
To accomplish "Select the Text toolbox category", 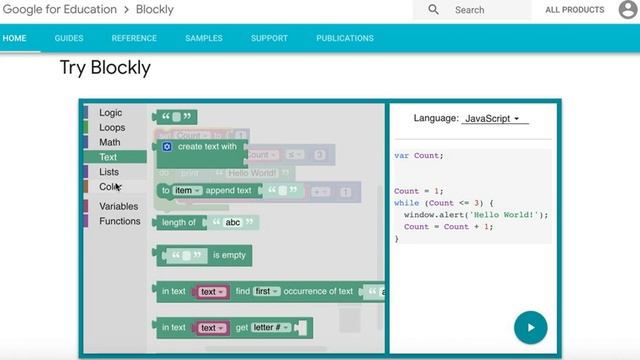I will coord(116,157).
